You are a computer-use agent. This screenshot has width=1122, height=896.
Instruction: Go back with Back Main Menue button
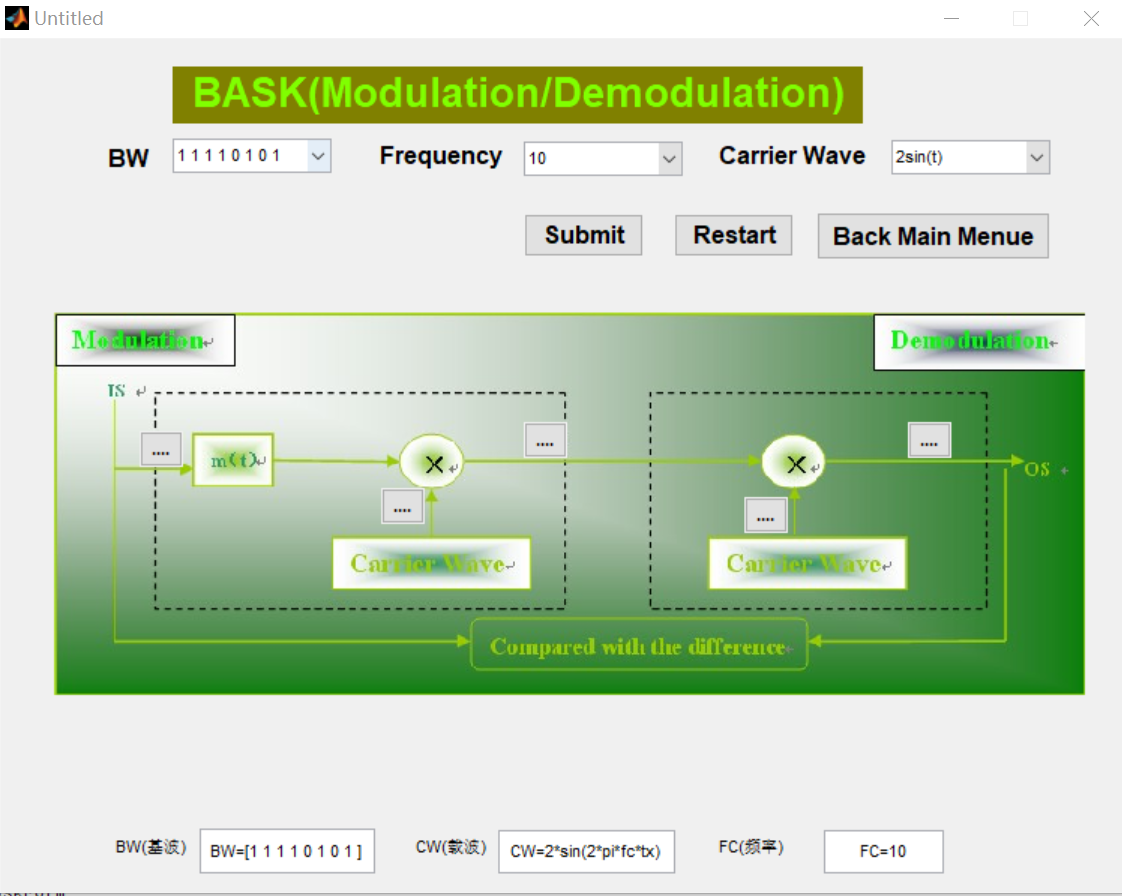[933, 236]
